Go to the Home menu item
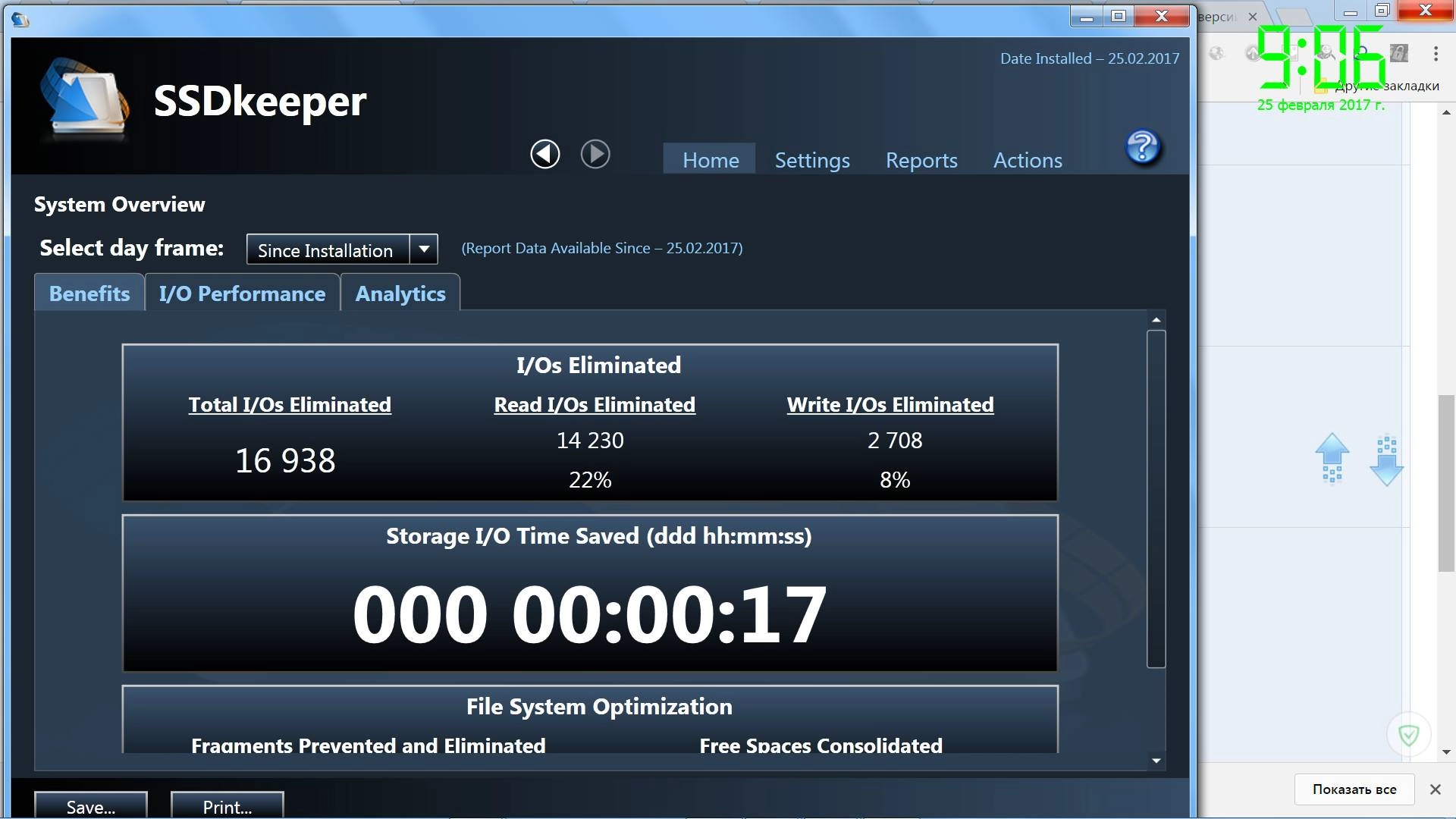 point(710,160)
